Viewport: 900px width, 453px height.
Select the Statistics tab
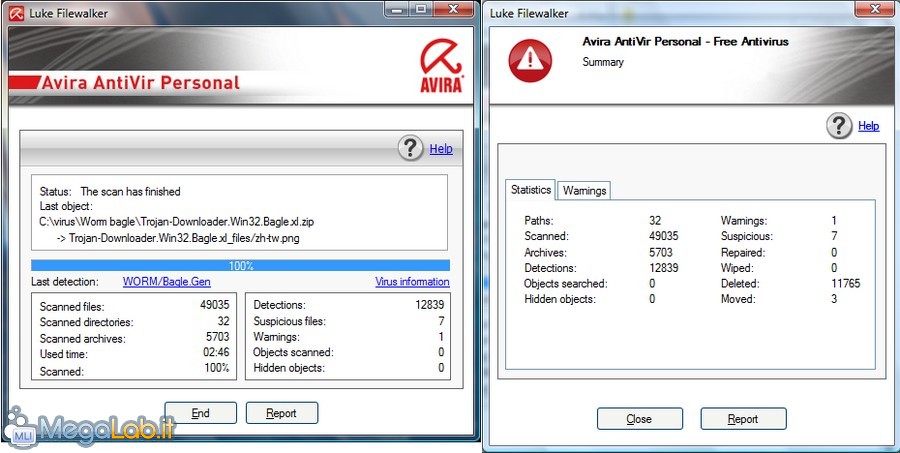(x=531, y=189)
